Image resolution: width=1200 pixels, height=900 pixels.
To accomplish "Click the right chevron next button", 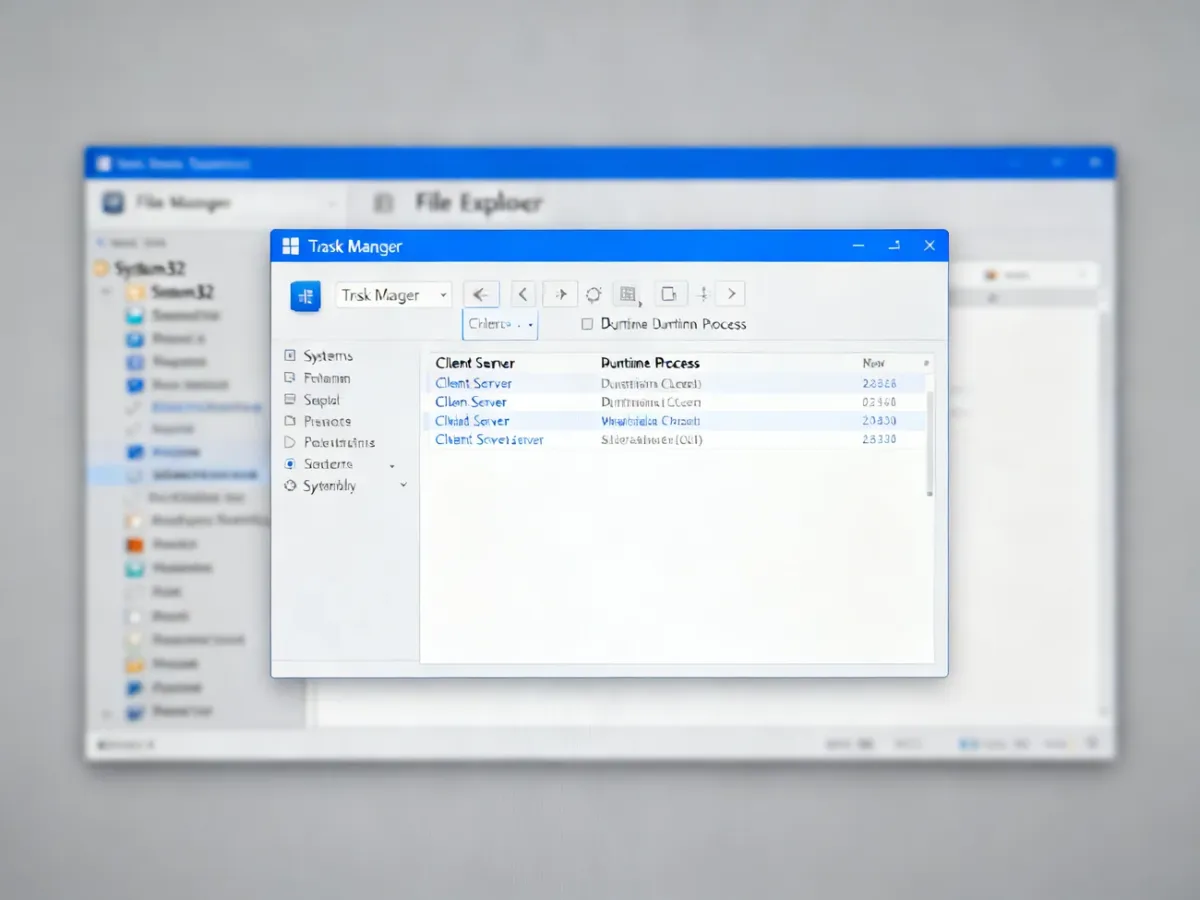I will (x=731, y=294).
